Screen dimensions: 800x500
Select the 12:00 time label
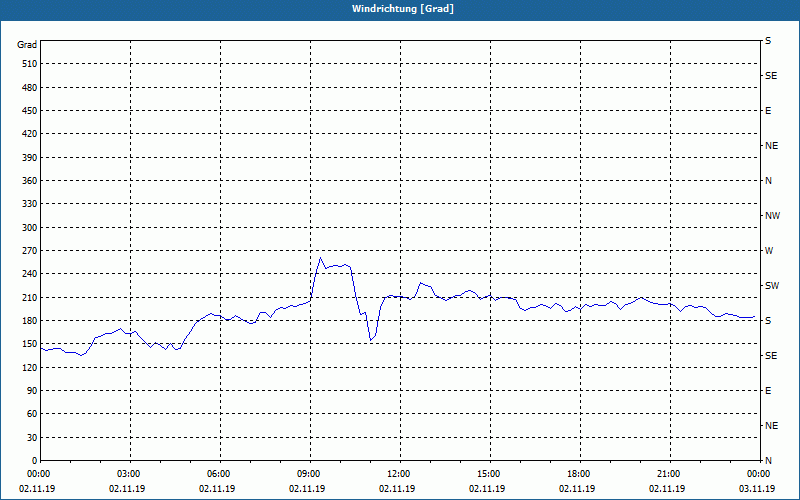(x=400, y=474)
